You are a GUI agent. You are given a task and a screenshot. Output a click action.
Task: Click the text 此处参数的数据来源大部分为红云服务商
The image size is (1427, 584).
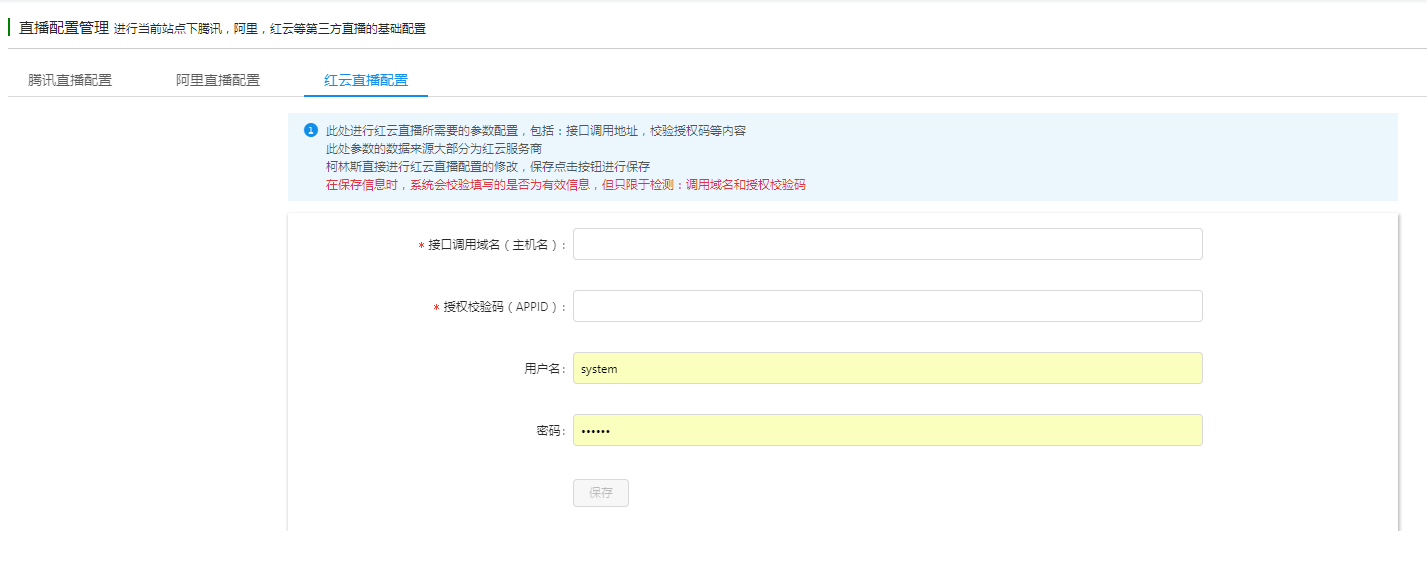(434, 149)
